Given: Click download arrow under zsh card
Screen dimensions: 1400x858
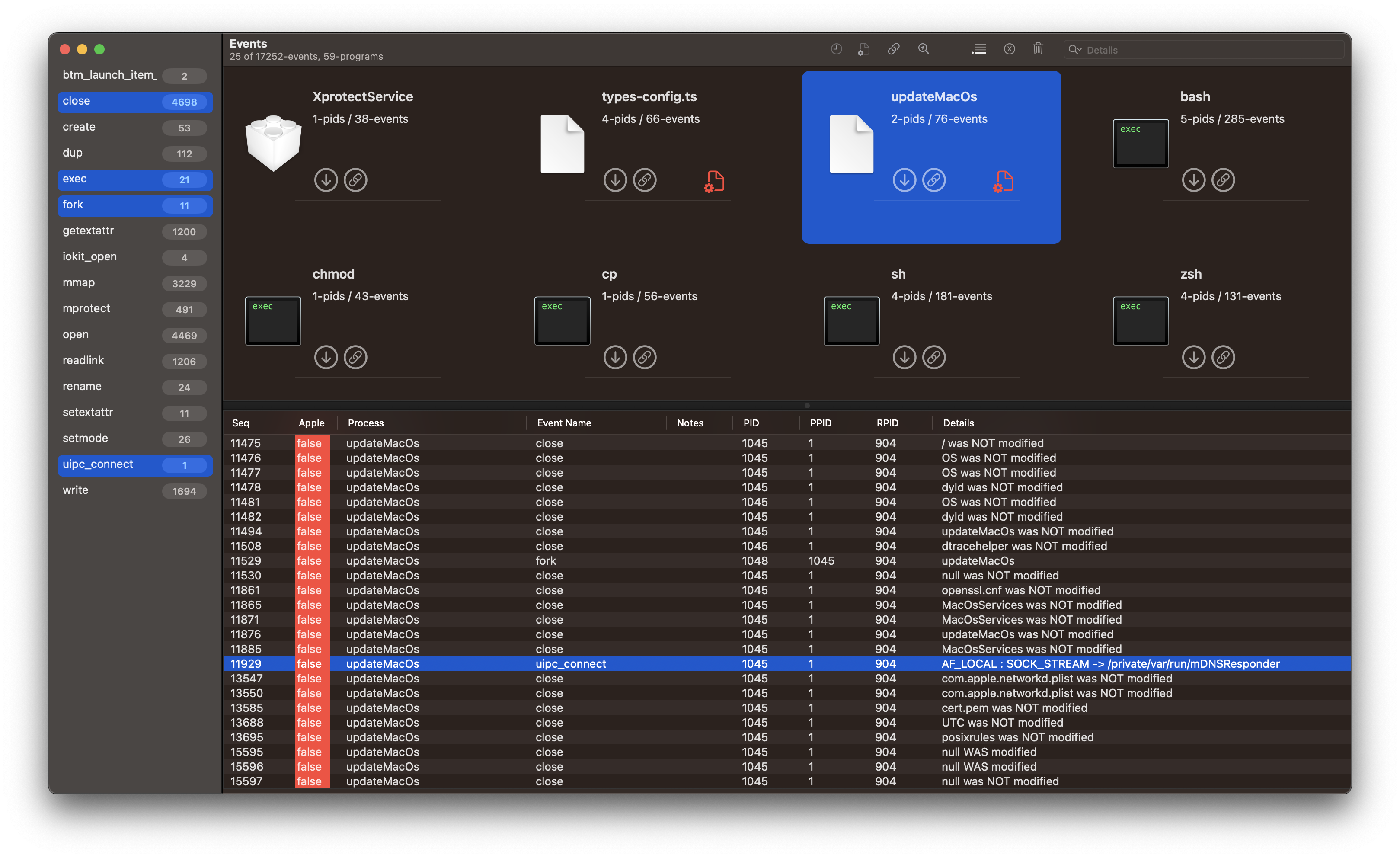Looking at the screenshot, I should [x=1194, y=357].
